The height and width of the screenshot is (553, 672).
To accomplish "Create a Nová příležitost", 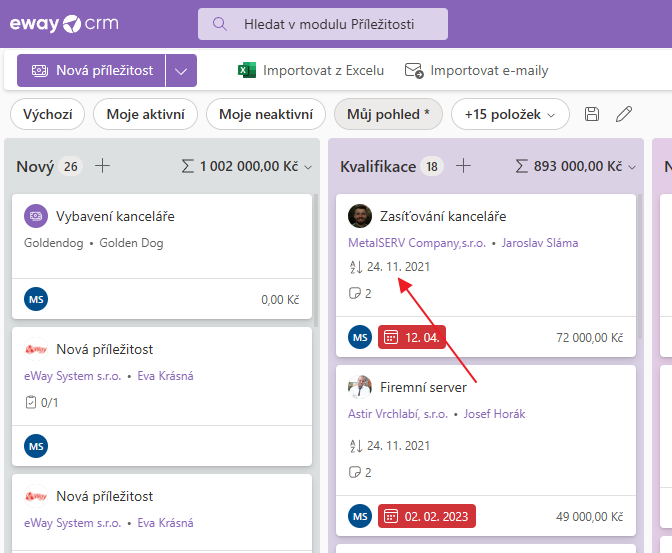I will 91,70.
